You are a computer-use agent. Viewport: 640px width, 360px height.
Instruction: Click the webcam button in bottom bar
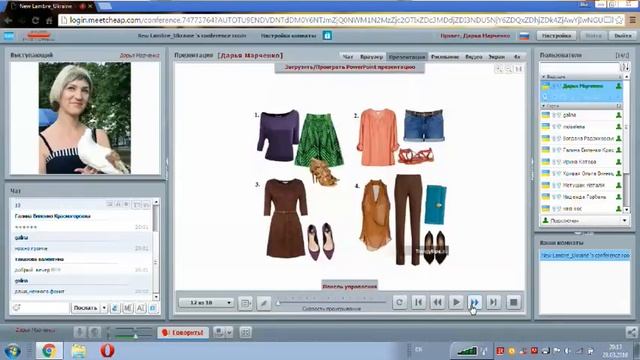point(220,332)
